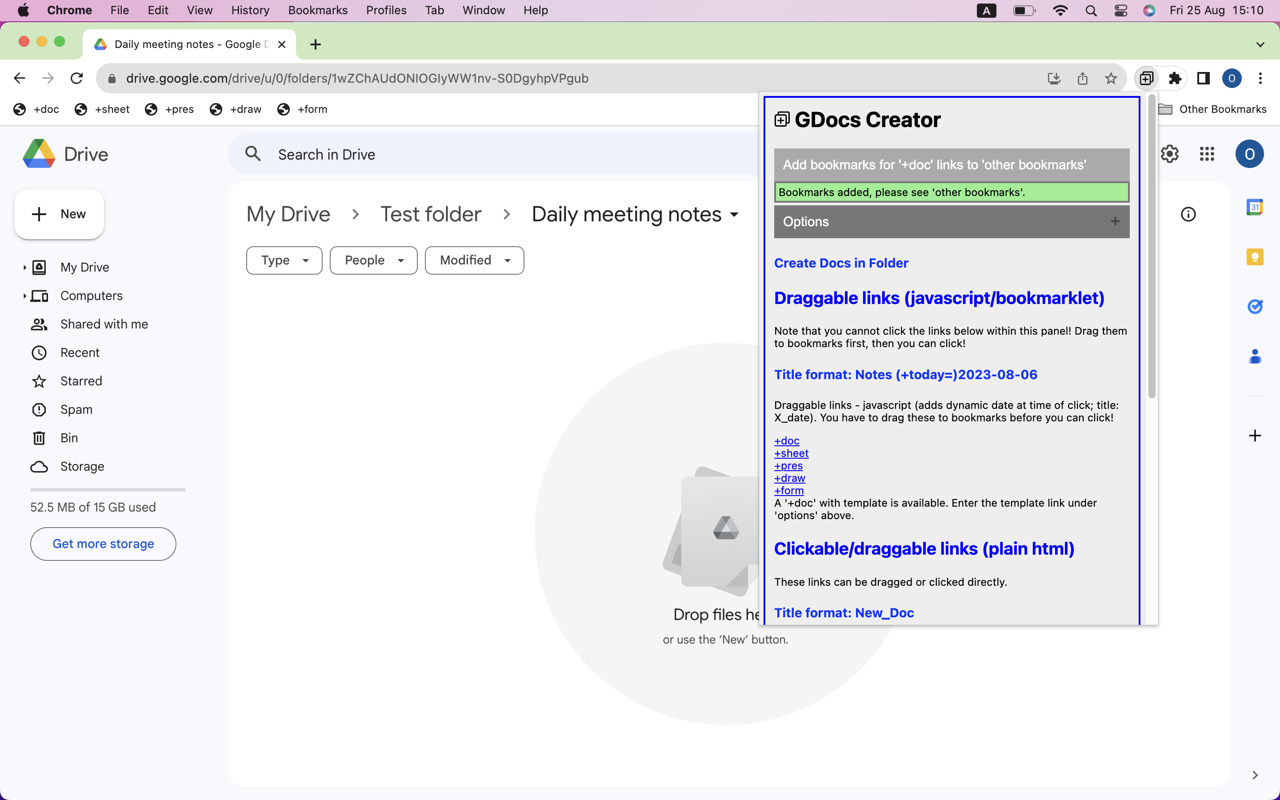Screen dimensions: 1280x800
Task: Expand the Options section in GDocs Creator
Action: pos(1114,221)
